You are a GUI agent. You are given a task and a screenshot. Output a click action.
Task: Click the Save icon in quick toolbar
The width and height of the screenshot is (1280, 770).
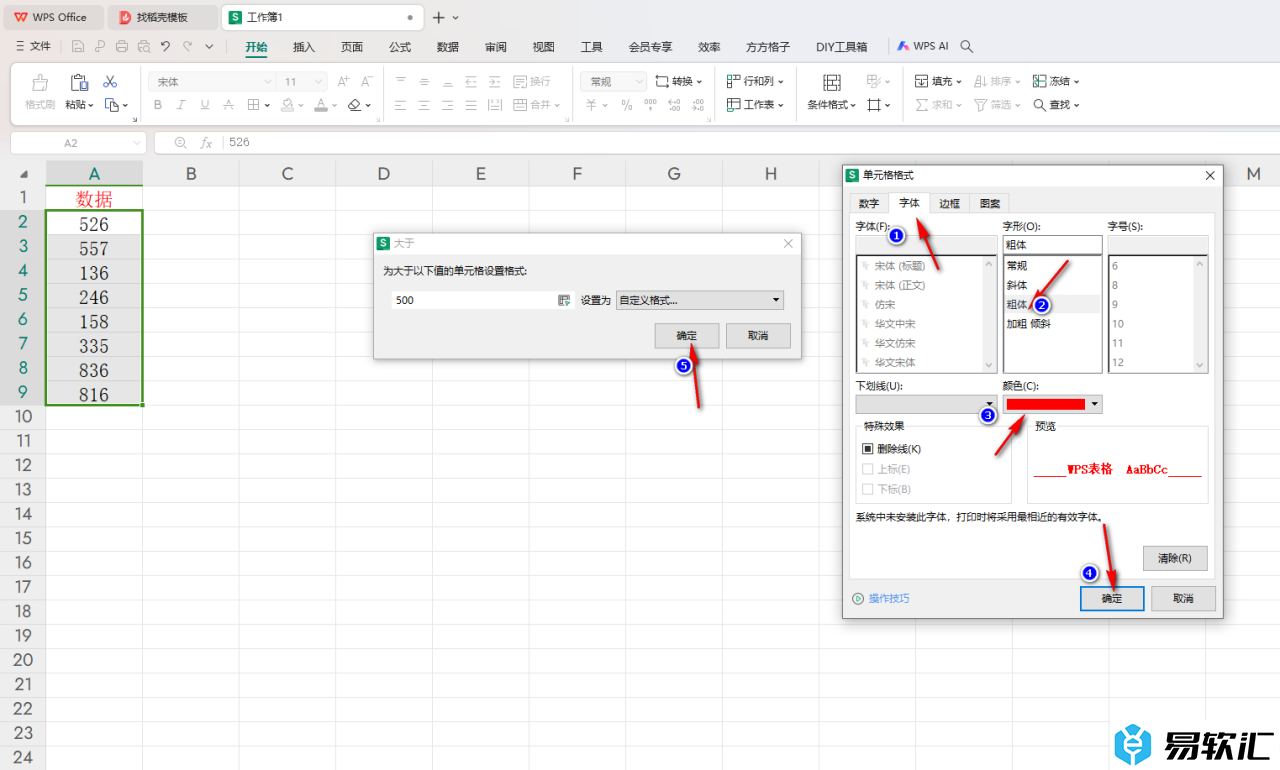(x=78, y=46)
